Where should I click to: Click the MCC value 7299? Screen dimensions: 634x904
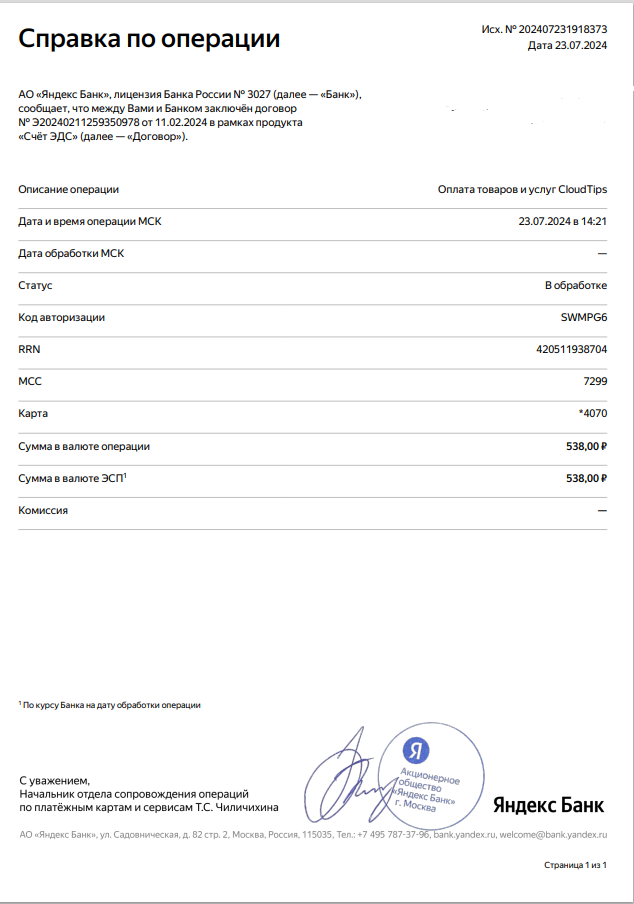(595, 381)
